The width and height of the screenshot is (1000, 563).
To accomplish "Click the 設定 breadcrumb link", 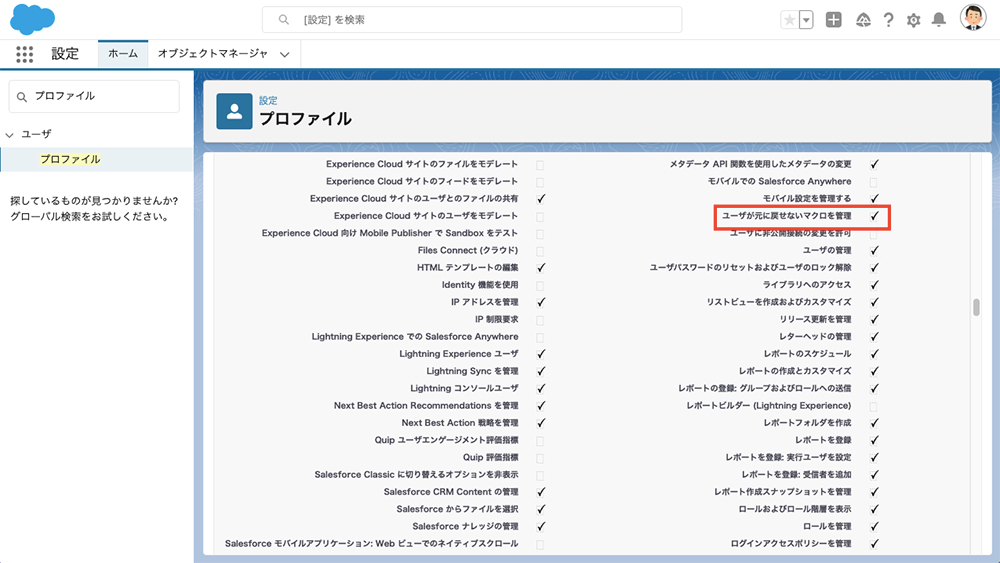I will pyautogui.click(x=268, y=101).
